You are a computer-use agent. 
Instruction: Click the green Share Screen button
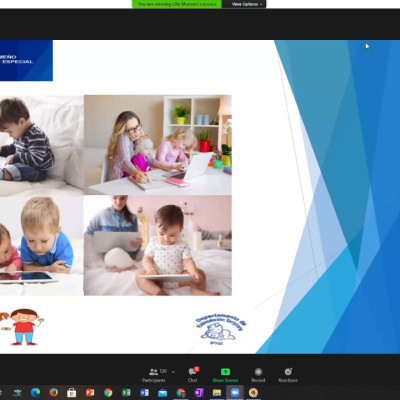point(225,375)
